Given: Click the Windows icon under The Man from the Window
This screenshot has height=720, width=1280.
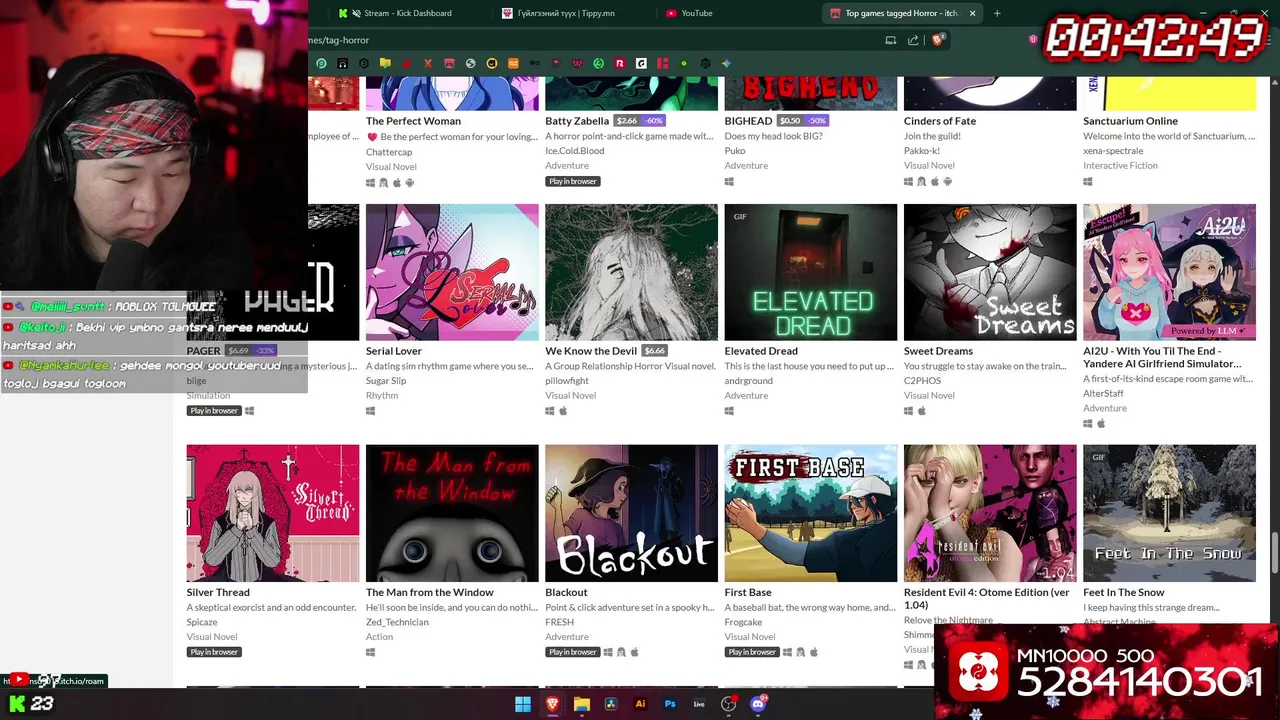Looking at the screenshot, I should point(371,652).
